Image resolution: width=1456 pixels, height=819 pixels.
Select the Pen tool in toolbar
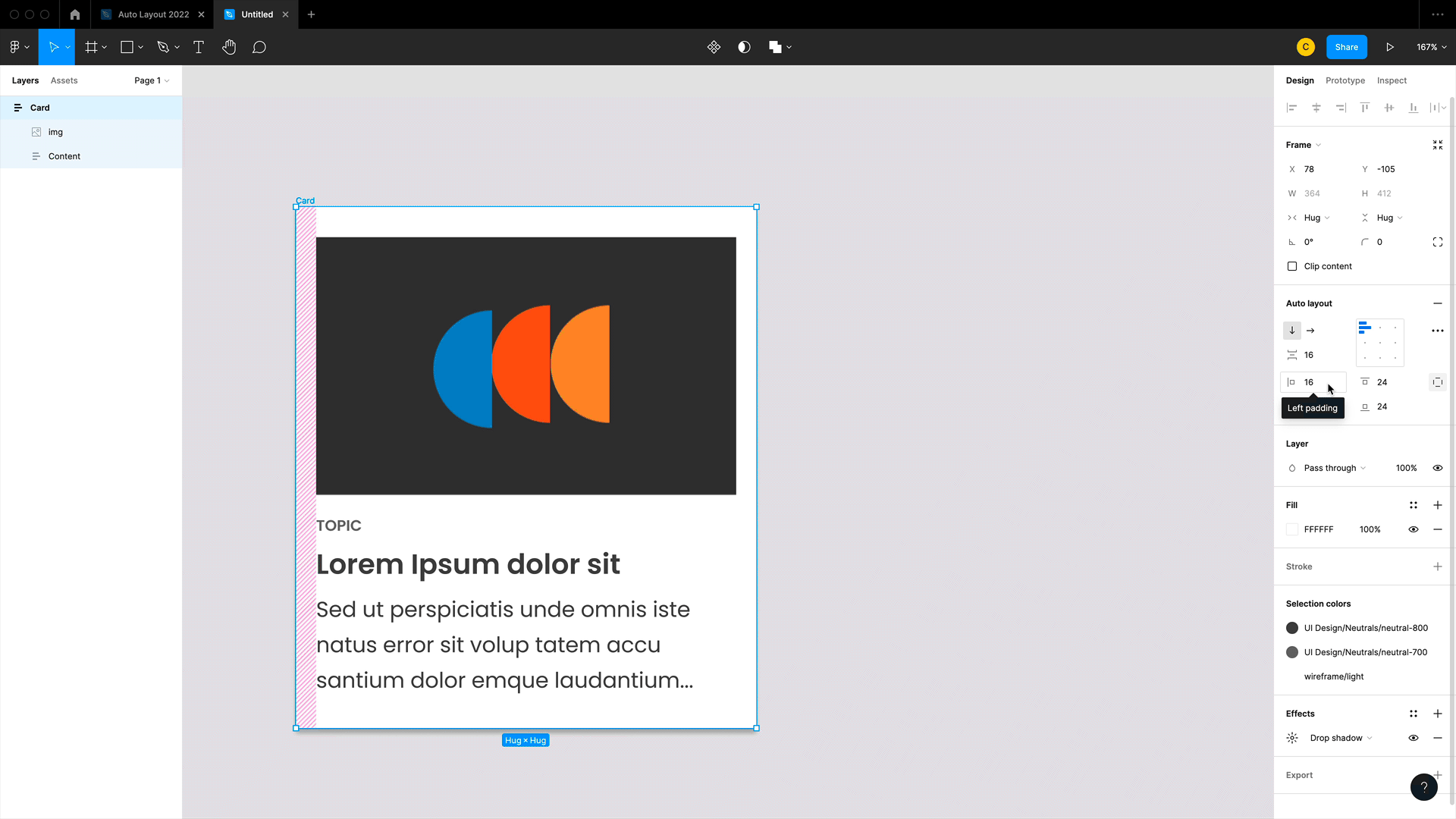pyautogui.click(x=163, y=47)
